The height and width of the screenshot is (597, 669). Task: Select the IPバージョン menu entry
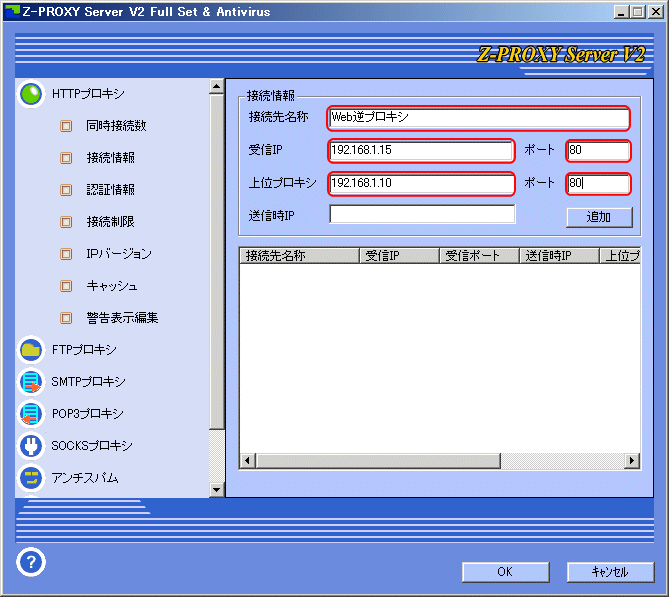click(x=119, y=253)
